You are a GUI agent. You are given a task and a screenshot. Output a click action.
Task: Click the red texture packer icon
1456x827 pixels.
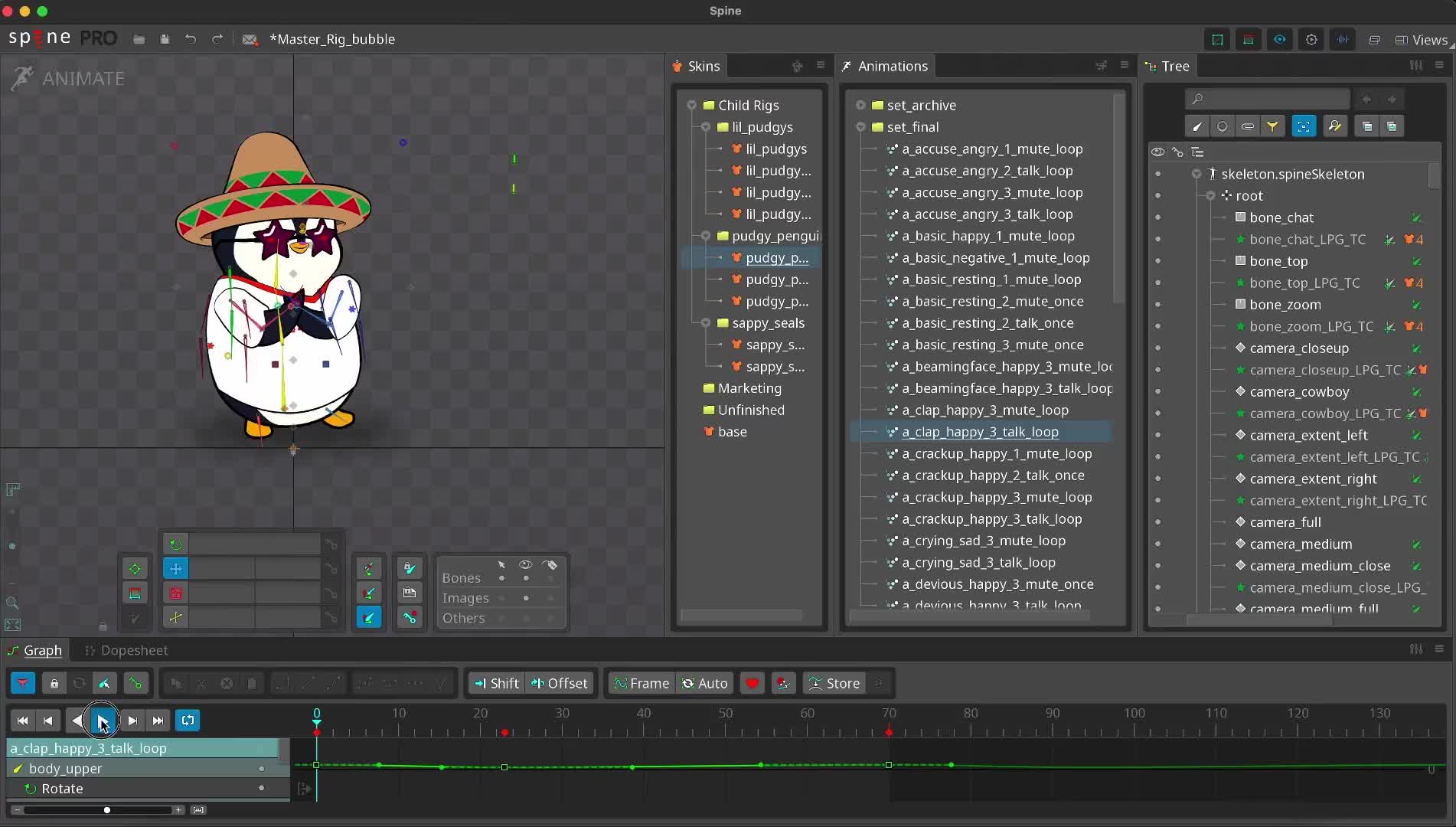[x=1249, y=40]
